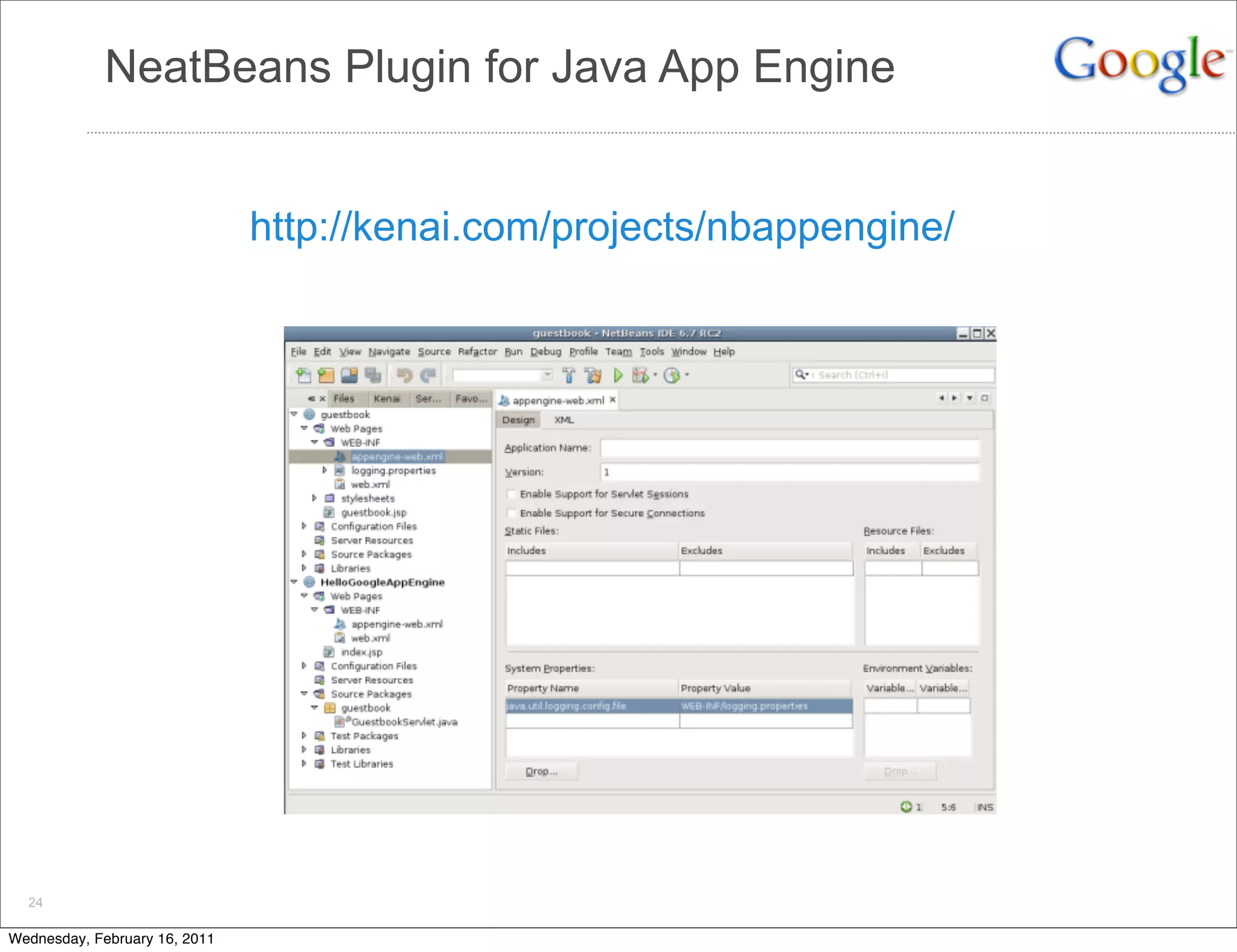
Task: Open the Tools menu
Action: 652,352
